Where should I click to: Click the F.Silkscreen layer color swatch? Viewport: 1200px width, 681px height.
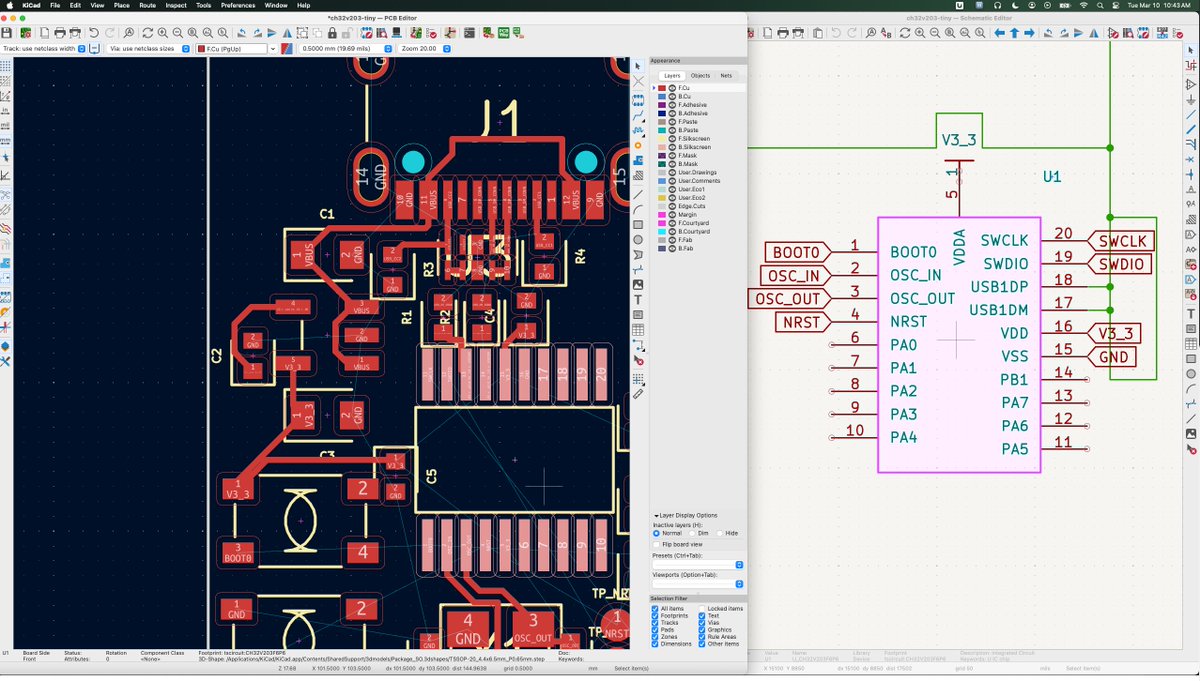point(662,138)
